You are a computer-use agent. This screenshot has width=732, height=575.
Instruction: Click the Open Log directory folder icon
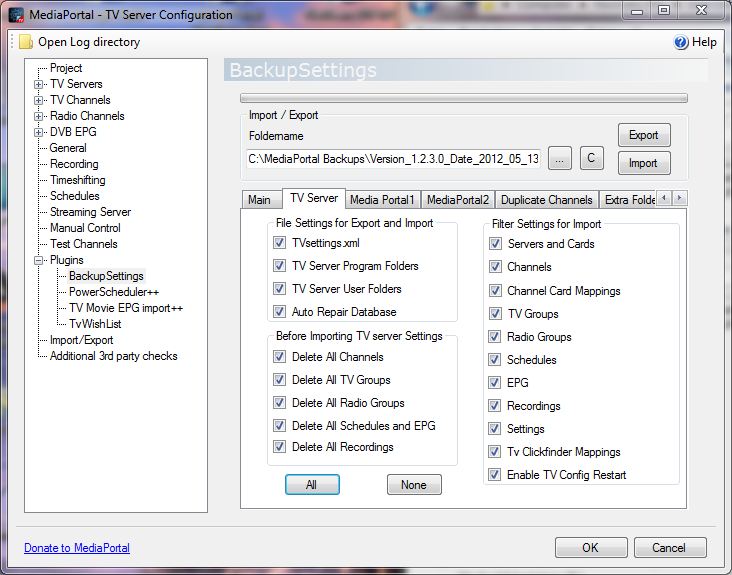click(26, 42)
